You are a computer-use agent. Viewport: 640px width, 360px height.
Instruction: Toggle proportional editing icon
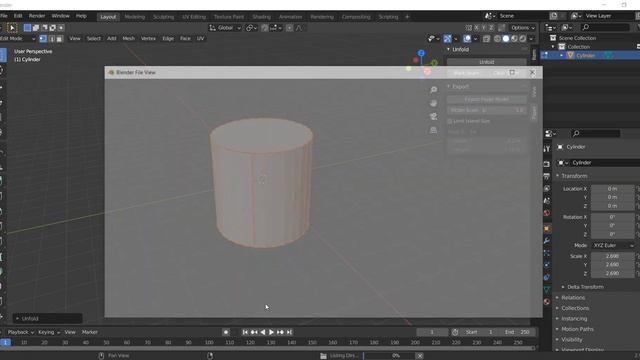click(x=289, y=28)
